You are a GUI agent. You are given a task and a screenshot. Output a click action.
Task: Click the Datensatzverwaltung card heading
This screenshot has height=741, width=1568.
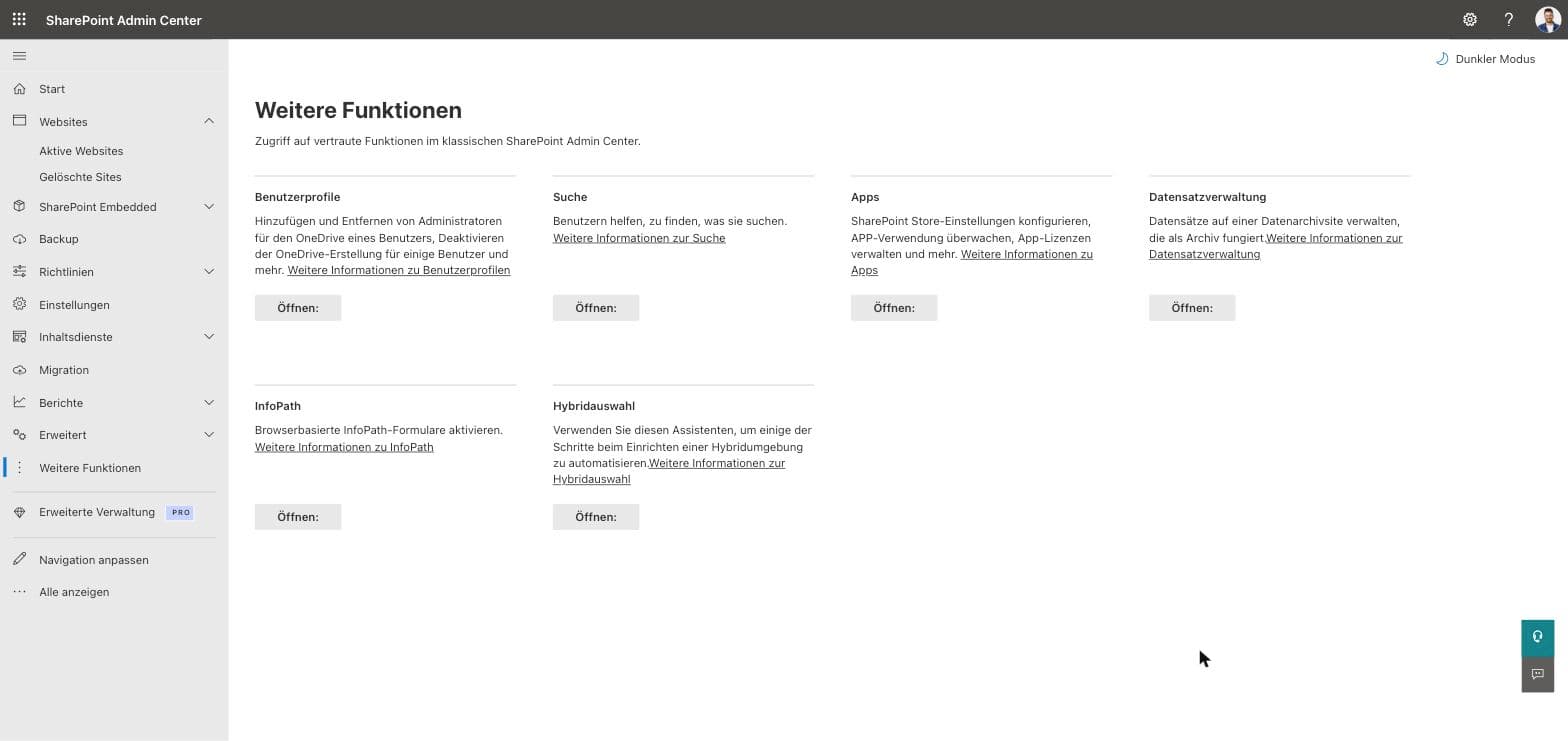[1208, 197]
